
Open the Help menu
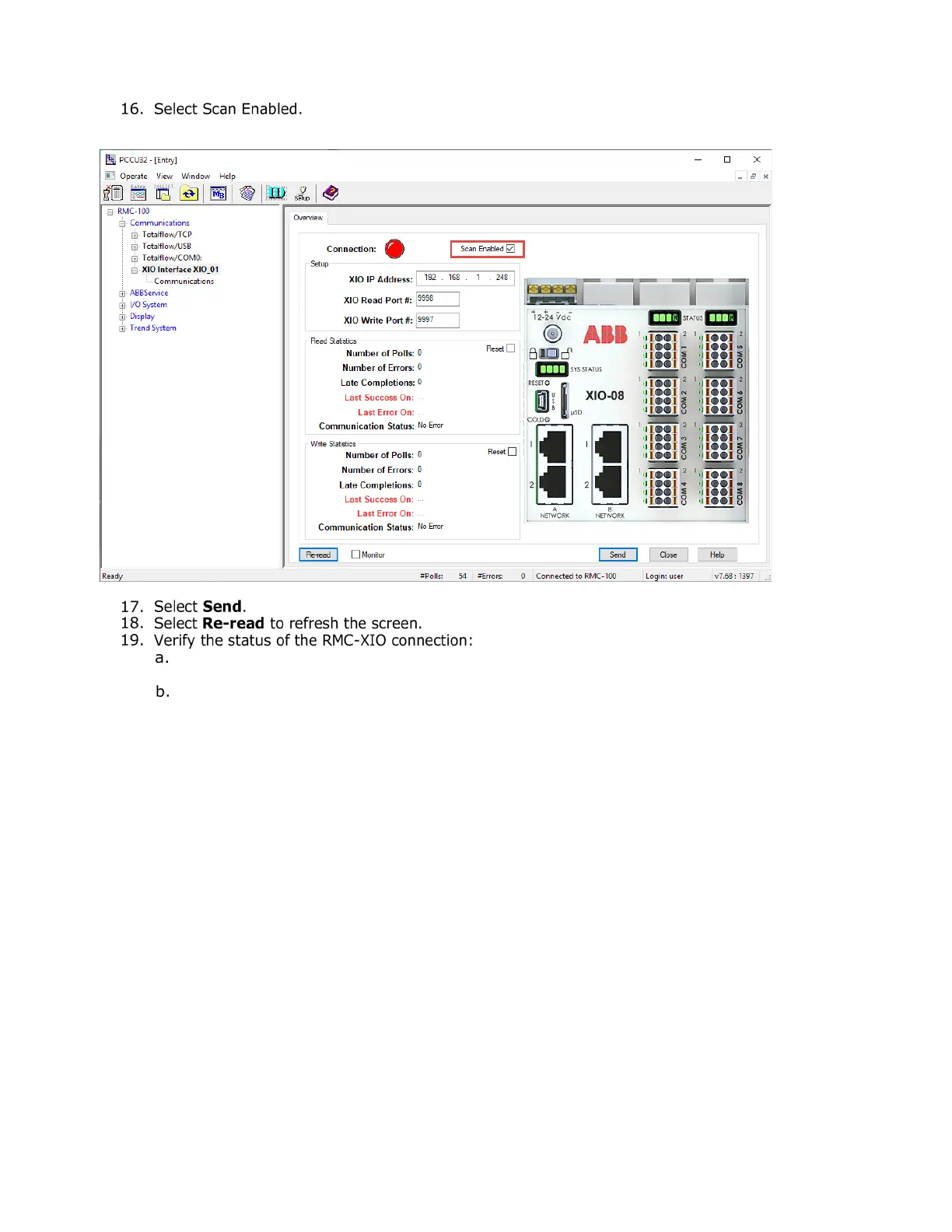(227, 177)
